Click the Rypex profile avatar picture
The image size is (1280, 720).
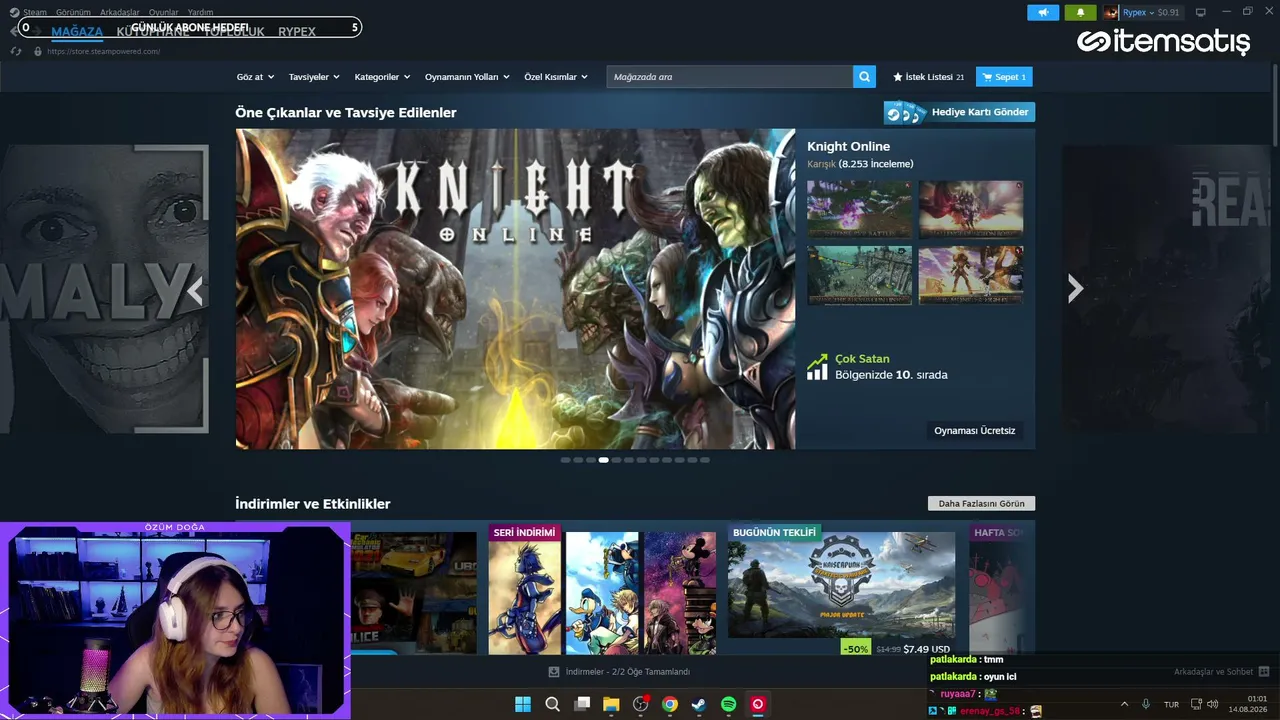pos(1110,13)
